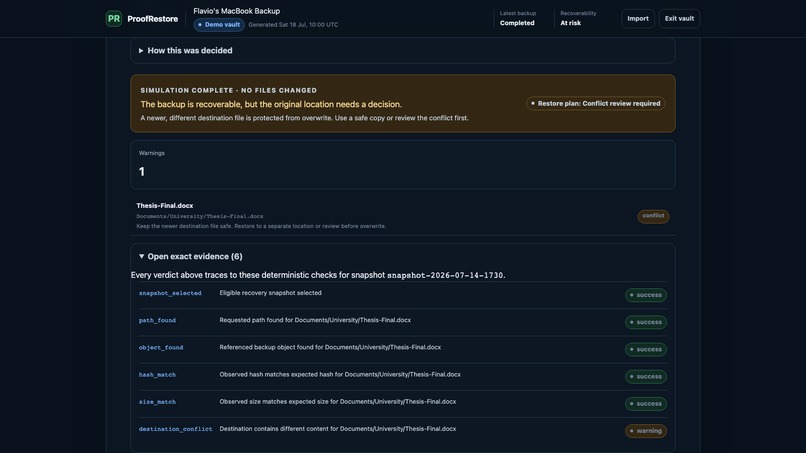
Task: Click 'The backup is recoverable' headline
Action: [271, 104]
